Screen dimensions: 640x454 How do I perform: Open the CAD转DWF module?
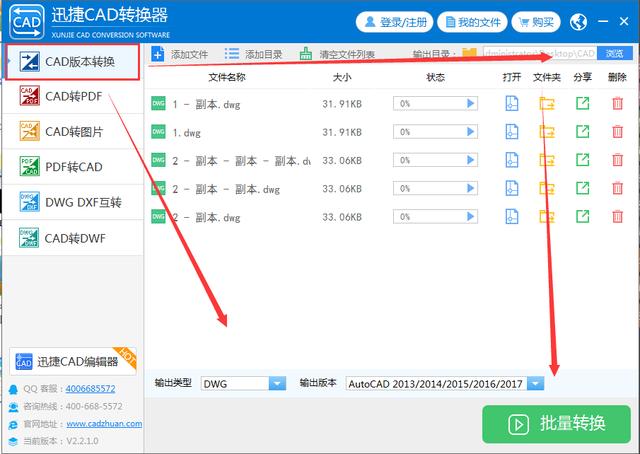(x=73, y=238)
